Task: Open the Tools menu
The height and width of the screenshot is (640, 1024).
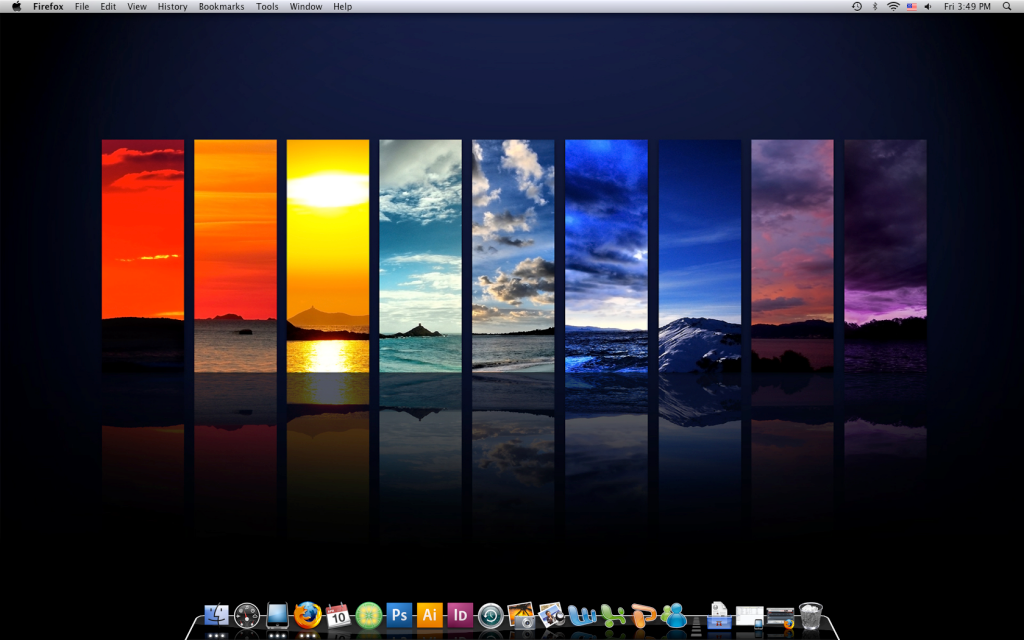Action: (267, 7)
